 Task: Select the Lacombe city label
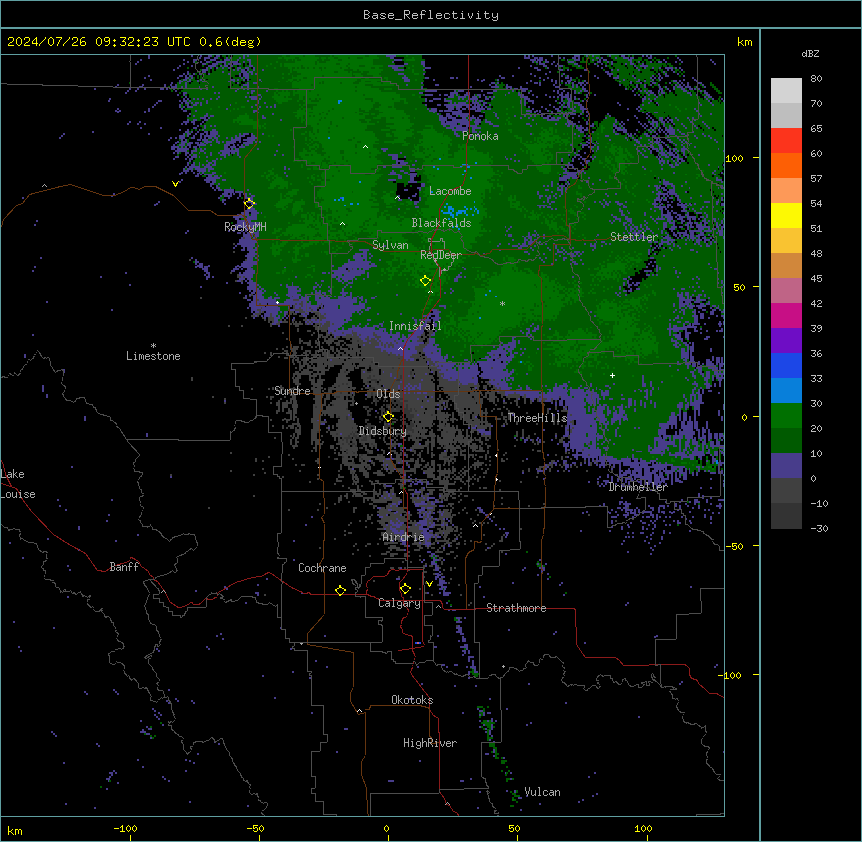coord(450,191)
